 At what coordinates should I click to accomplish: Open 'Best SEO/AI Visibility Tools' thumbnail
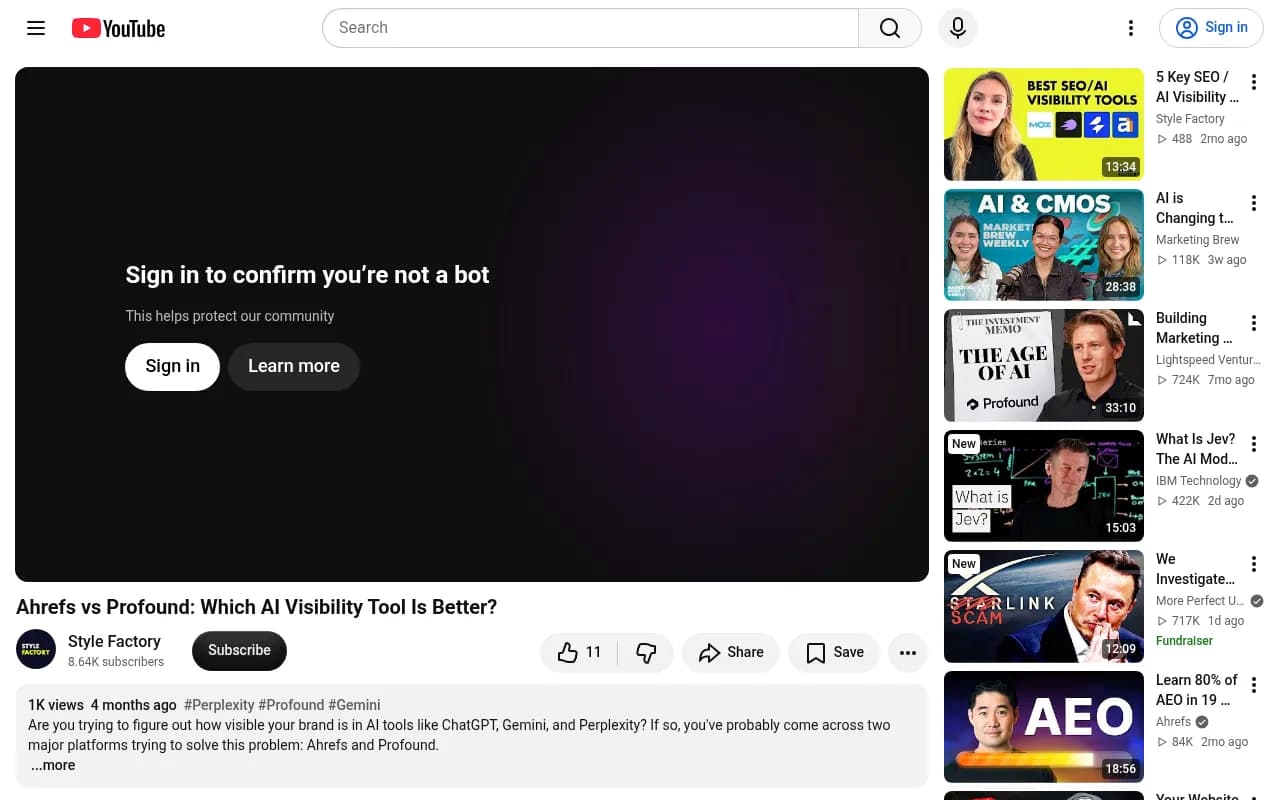click(1044, 124)
